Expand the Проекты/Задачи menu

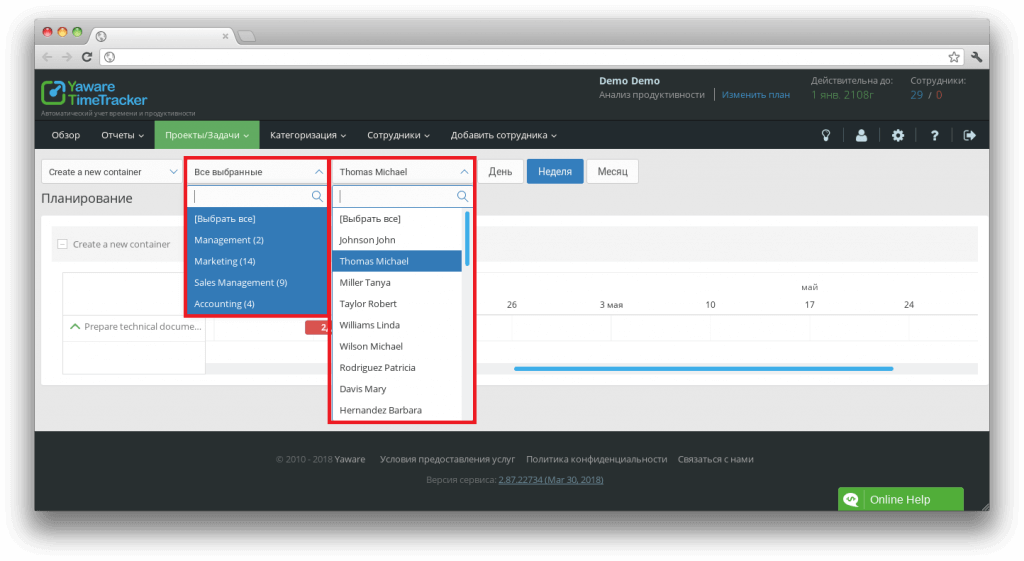(x=207, y=135)
